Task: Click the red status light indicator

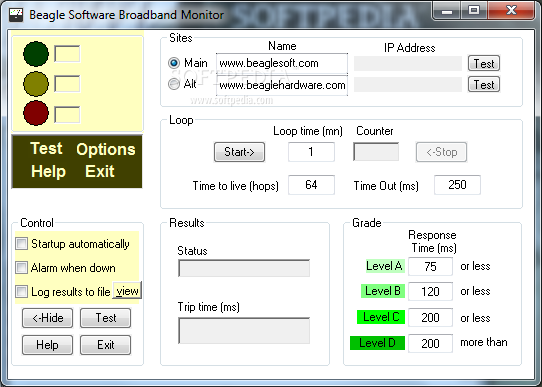Action: (x=36, y=113)
